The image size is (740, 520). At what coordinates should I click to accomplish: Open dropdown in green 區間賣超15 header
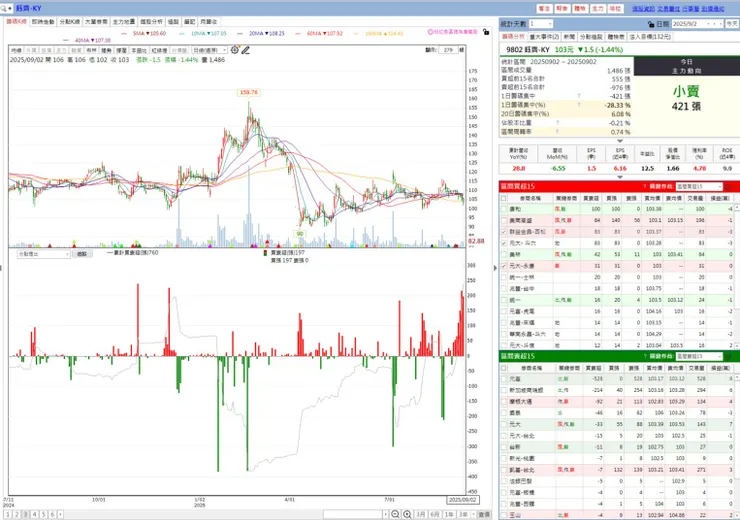coord(699,356)
